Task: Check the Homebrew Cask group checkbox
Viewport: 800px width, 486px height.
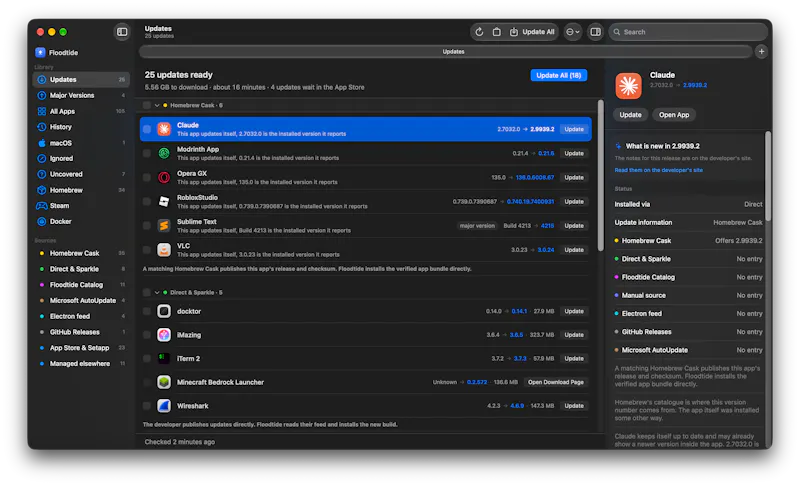Action: pyautogui.click(x=147, y=105)
